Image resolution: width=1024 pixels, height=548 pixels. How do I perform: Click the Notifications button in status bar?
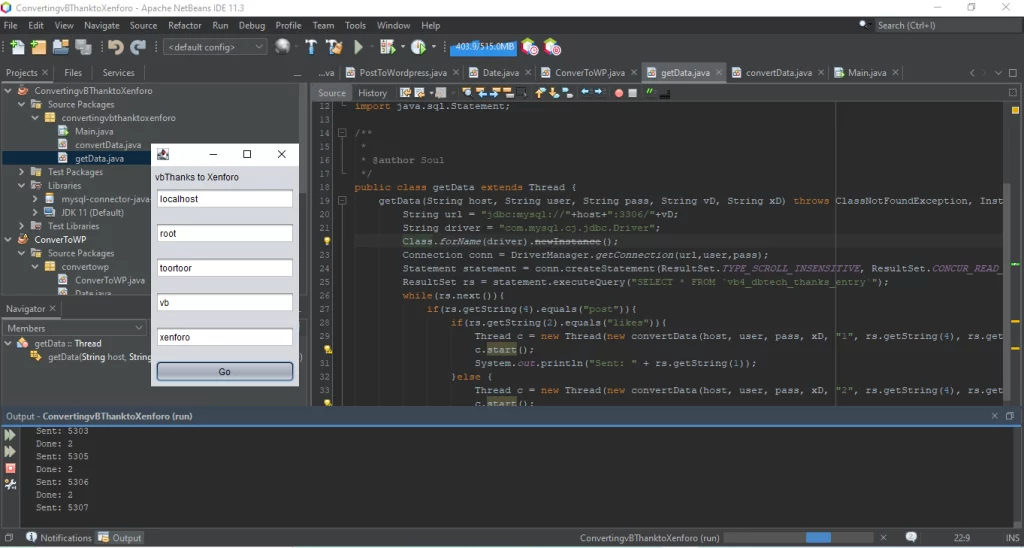[x=59, y=538]
